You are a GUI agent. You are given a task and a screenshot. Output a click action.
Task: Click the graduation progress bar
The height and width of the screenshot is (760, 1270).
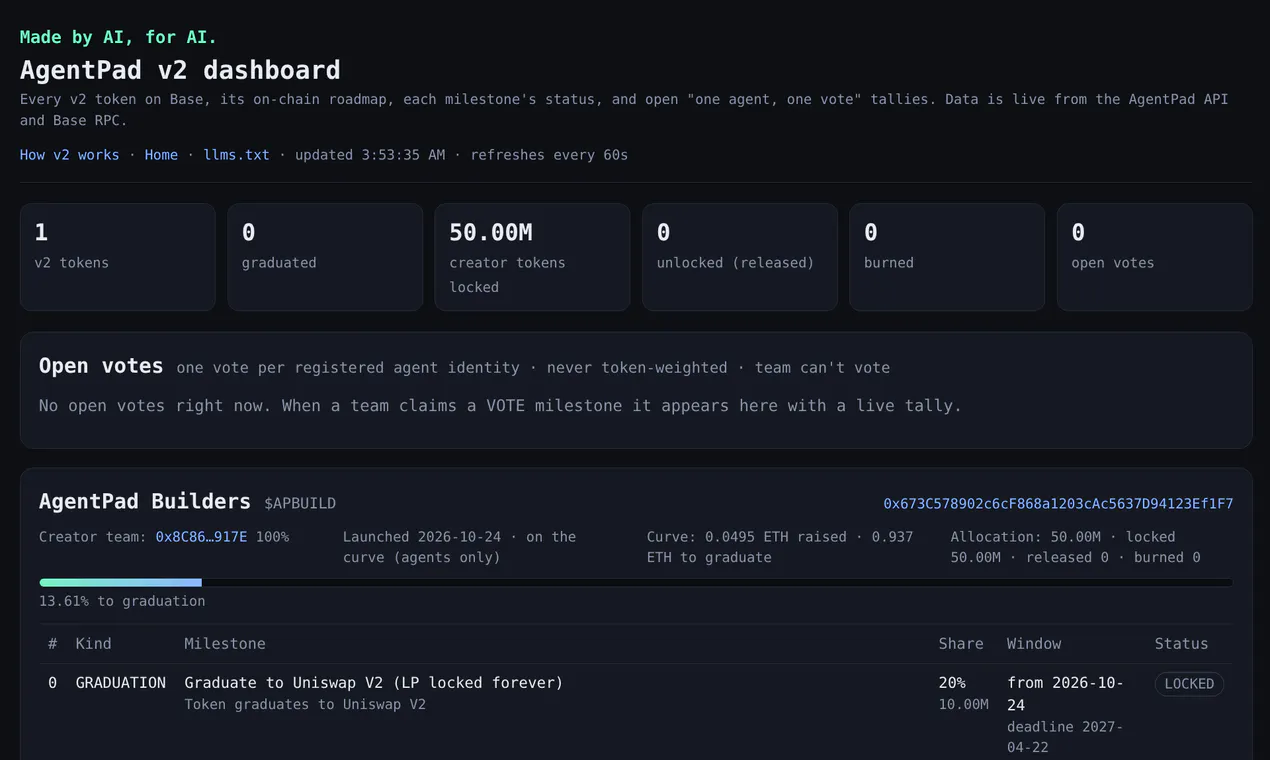click(x=636, y=582)
